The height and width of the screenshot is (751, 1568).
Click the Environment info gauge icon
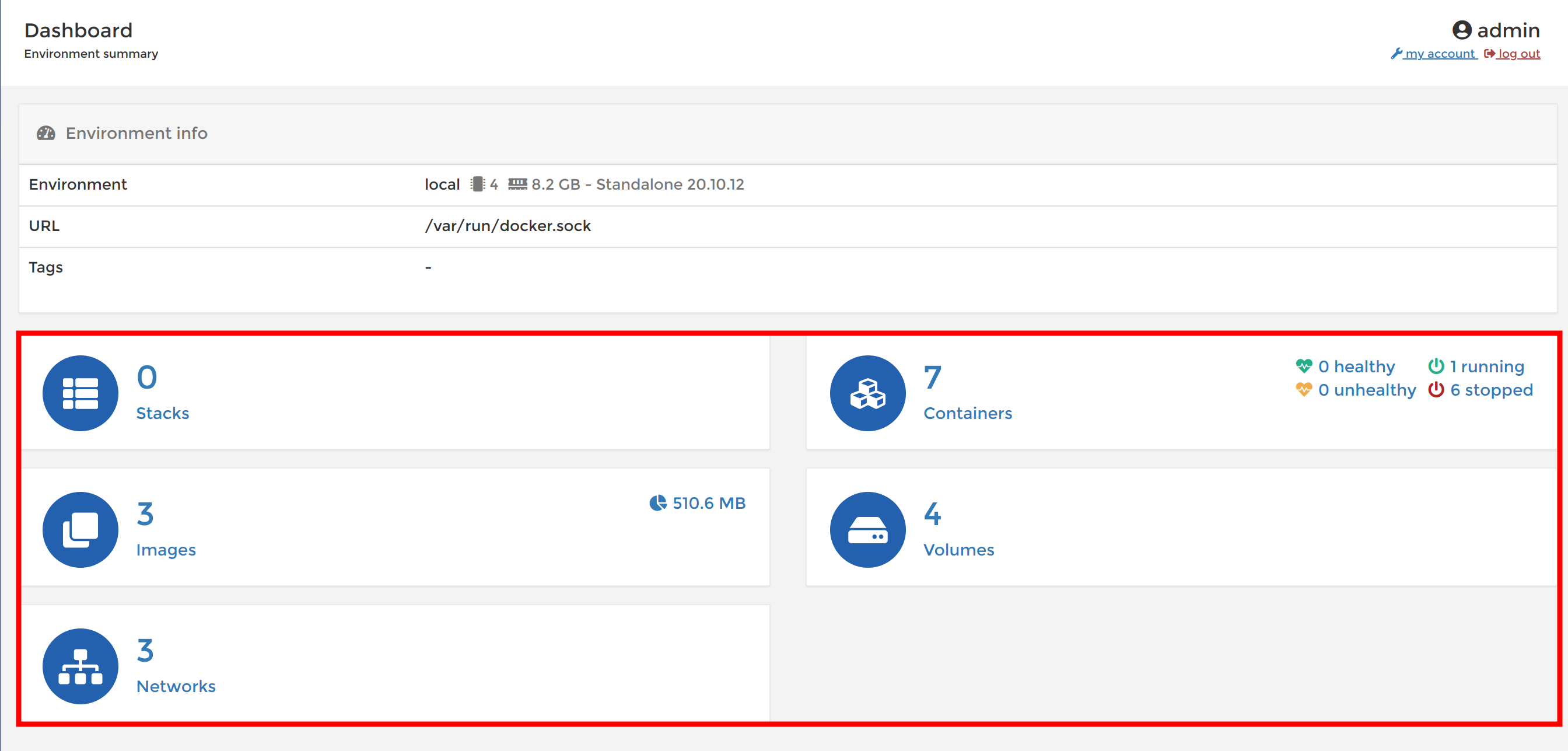(47, 133)
